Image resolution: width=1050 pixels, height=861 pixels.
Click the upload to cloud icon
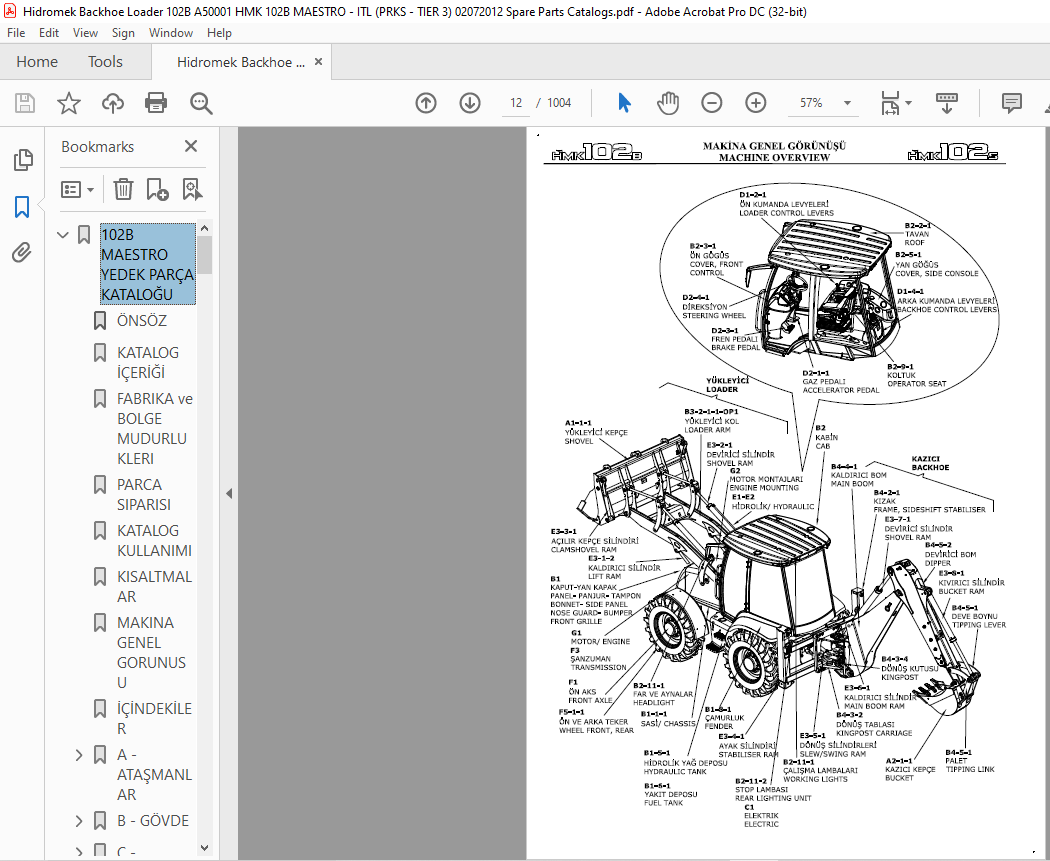[112, 103]
